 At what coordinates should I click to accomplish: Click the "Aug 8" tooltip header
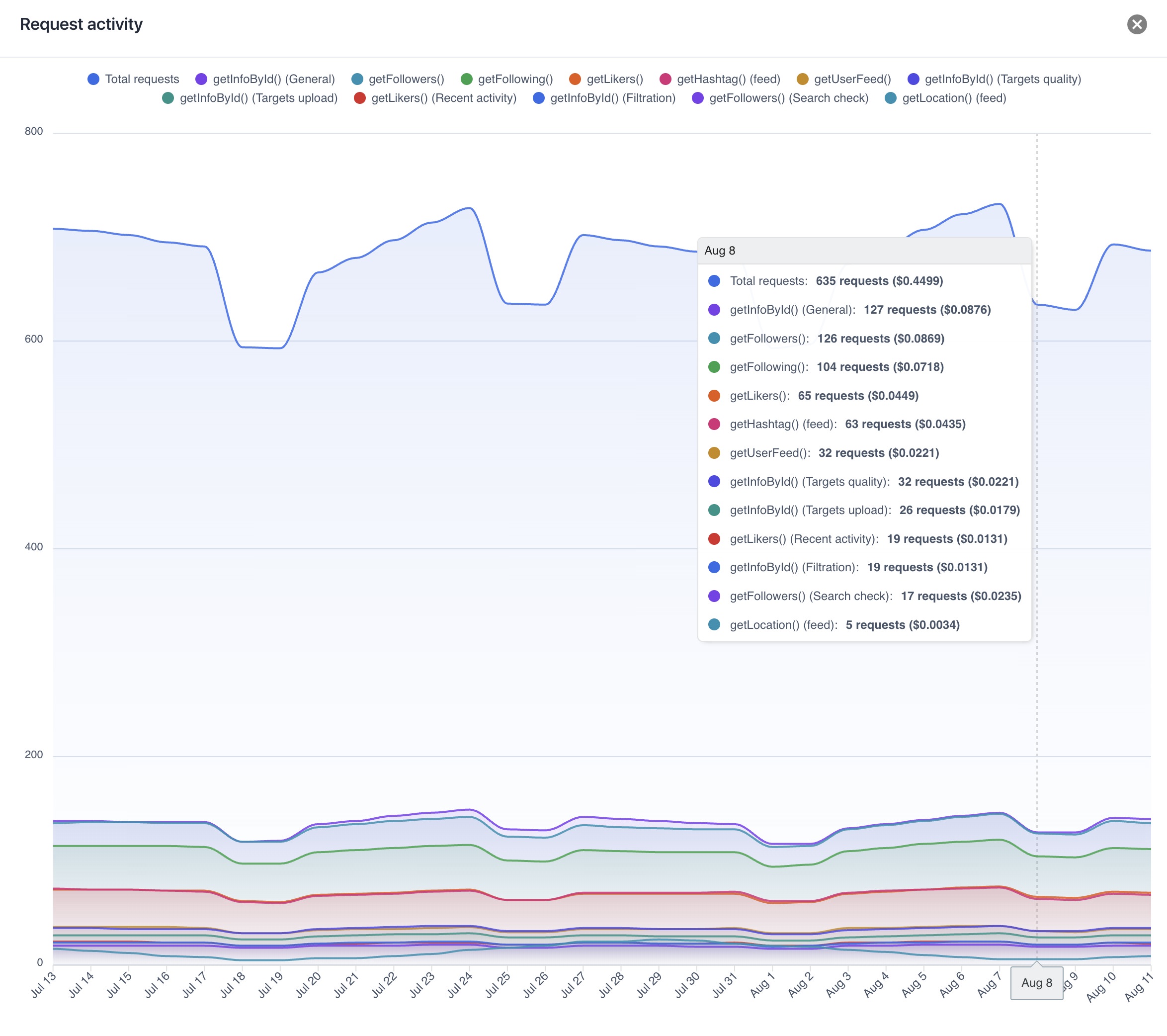pyautogui.click(x=864, y=251)
